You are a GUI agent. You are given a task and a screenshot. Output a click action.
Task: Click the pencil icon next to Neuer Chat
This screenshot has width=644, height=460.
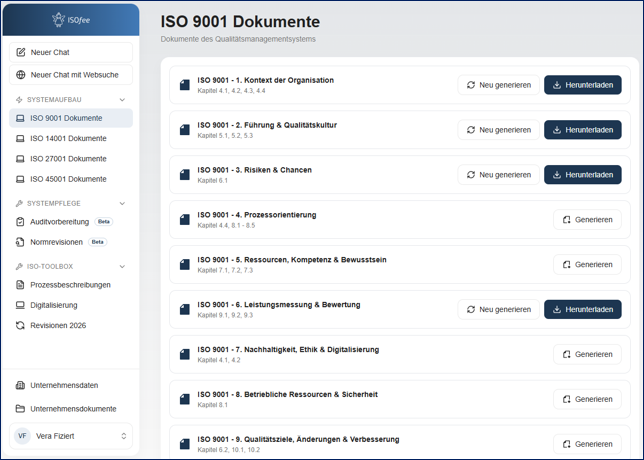[x=21, y=52]
